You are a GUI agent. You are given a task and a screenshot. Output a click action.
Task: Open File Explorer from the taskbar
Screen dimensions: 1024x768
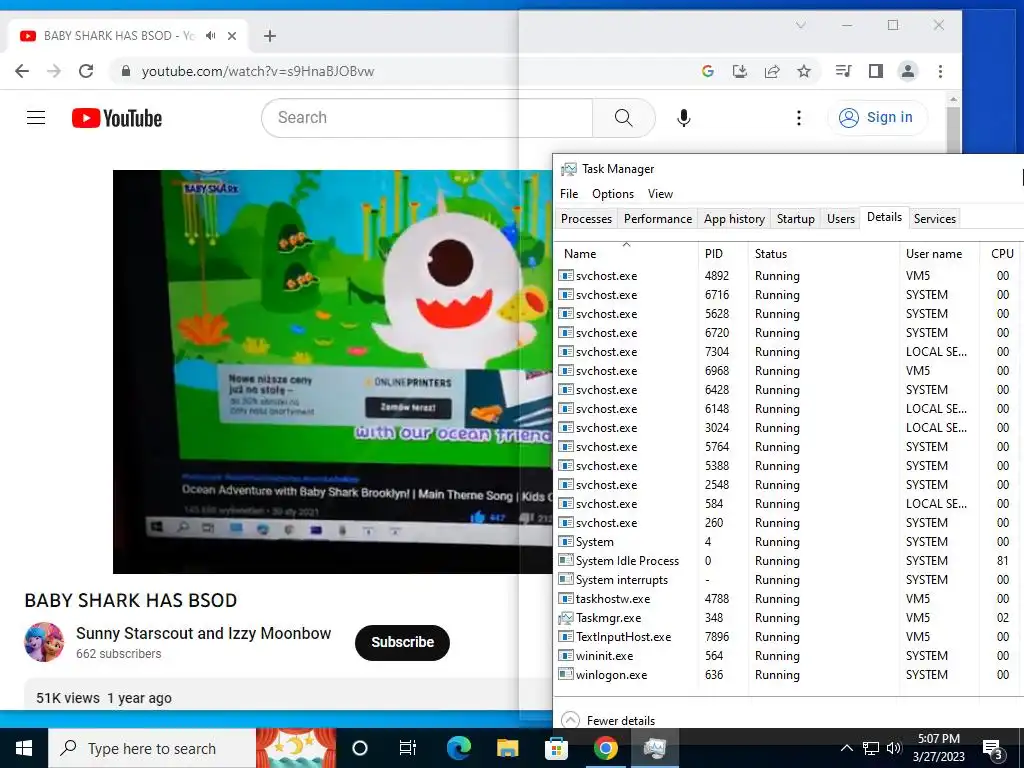pos(507,748)
